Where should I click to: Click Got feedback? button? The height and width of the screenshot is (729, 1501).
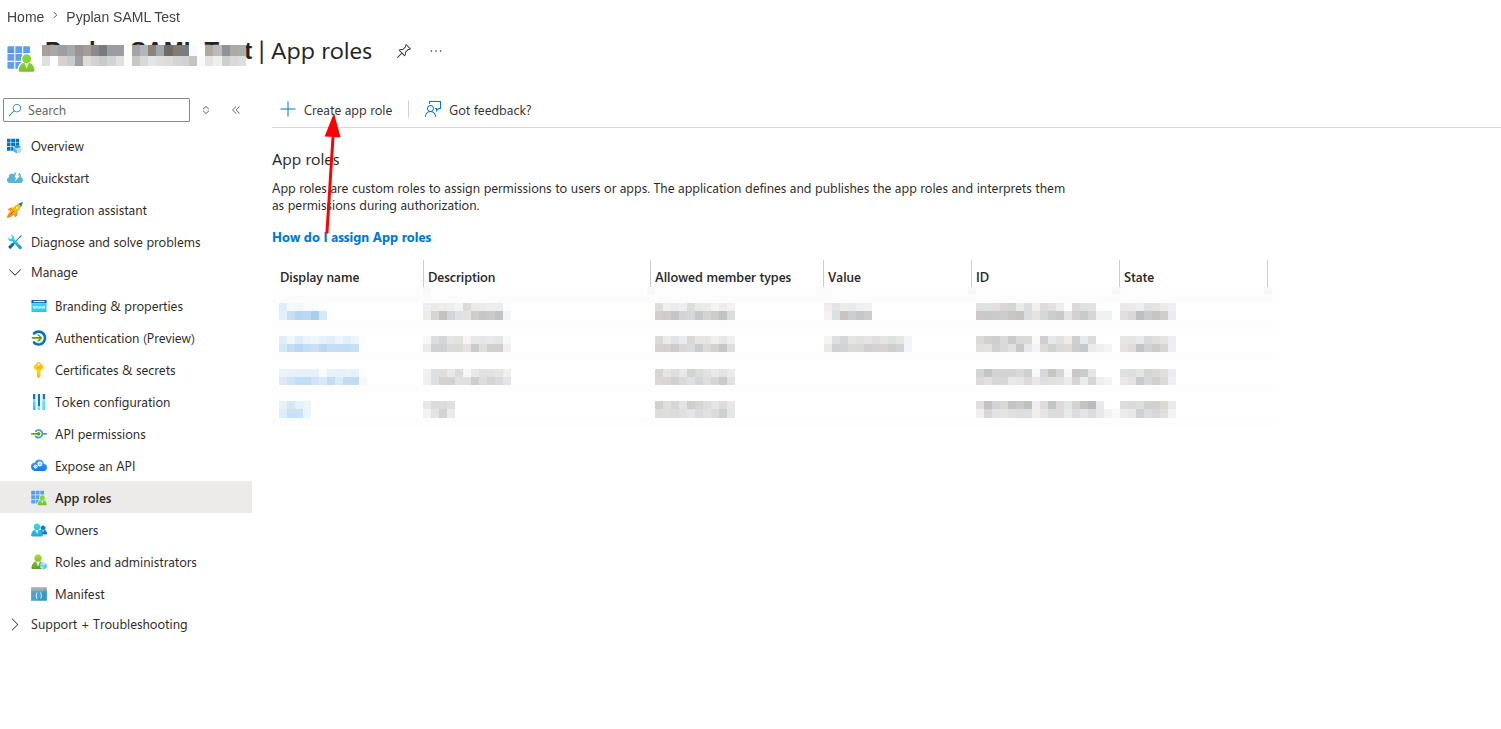pos(478,110)
